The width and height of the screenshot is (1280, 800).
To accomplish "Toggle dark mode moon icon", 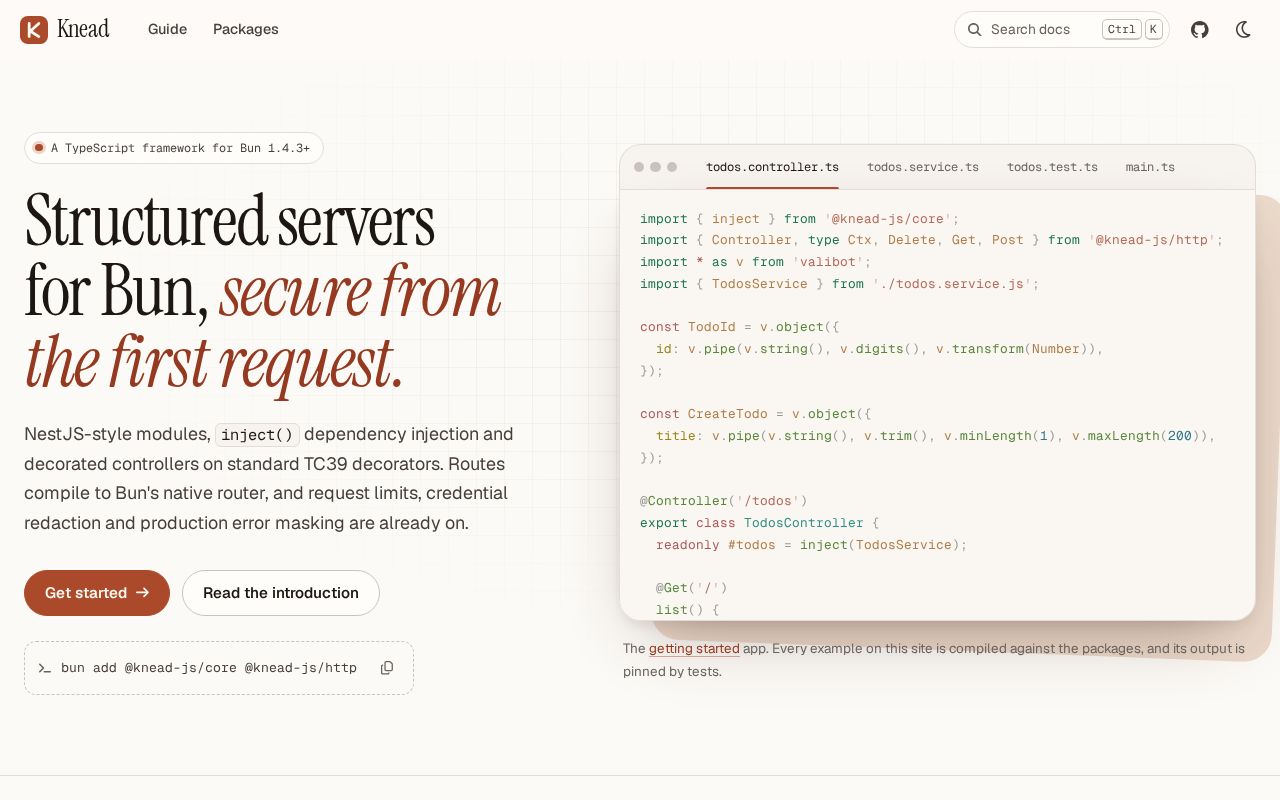I will pyautogui.click(x=1244, y=30).
